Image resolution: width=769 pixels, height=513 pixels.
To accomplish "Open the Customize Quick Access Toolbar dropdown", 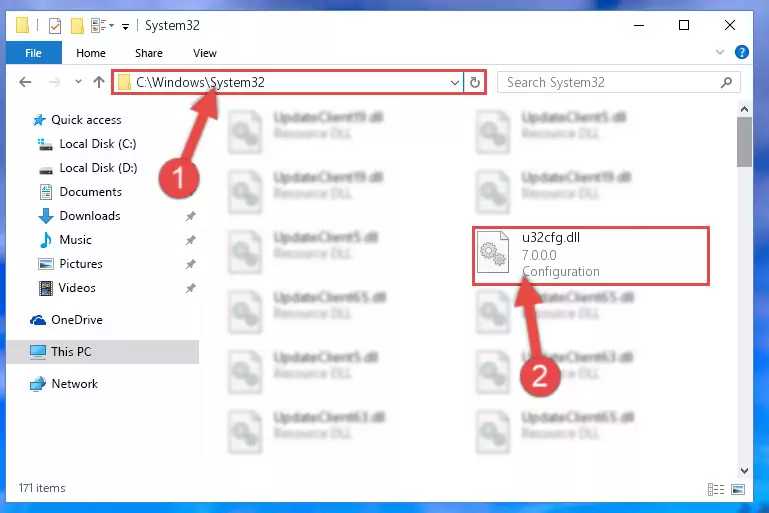I will 126,26.
